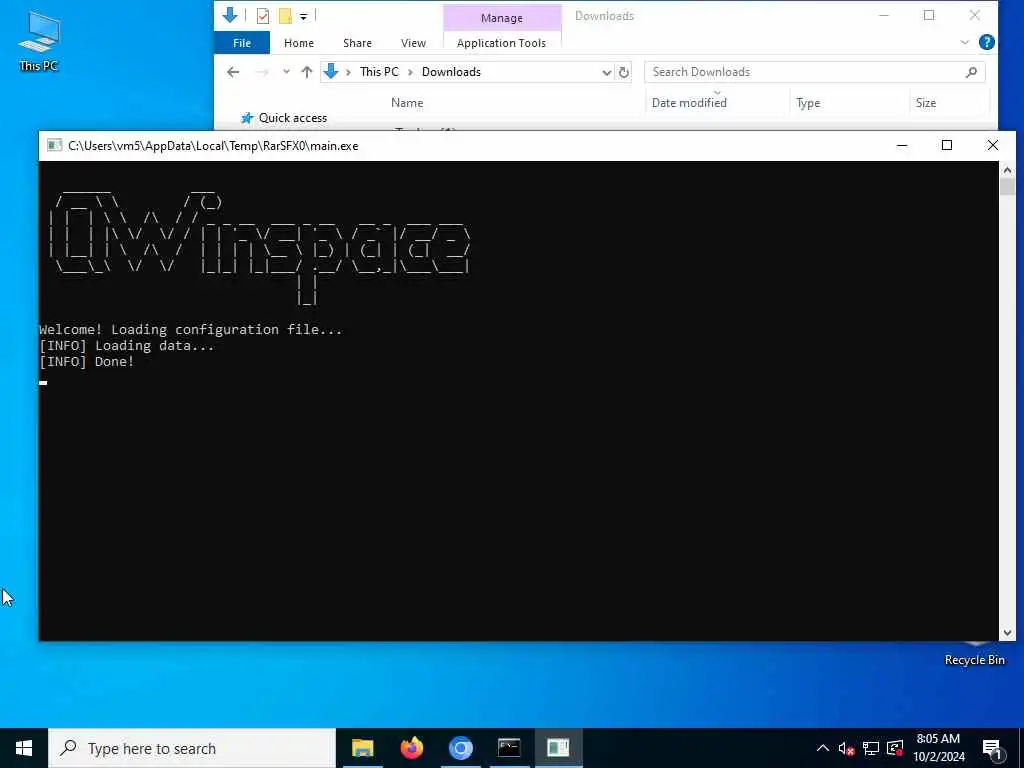The image size is (1024, 768).
Task: Sort by Type column header
Action: 808,103
